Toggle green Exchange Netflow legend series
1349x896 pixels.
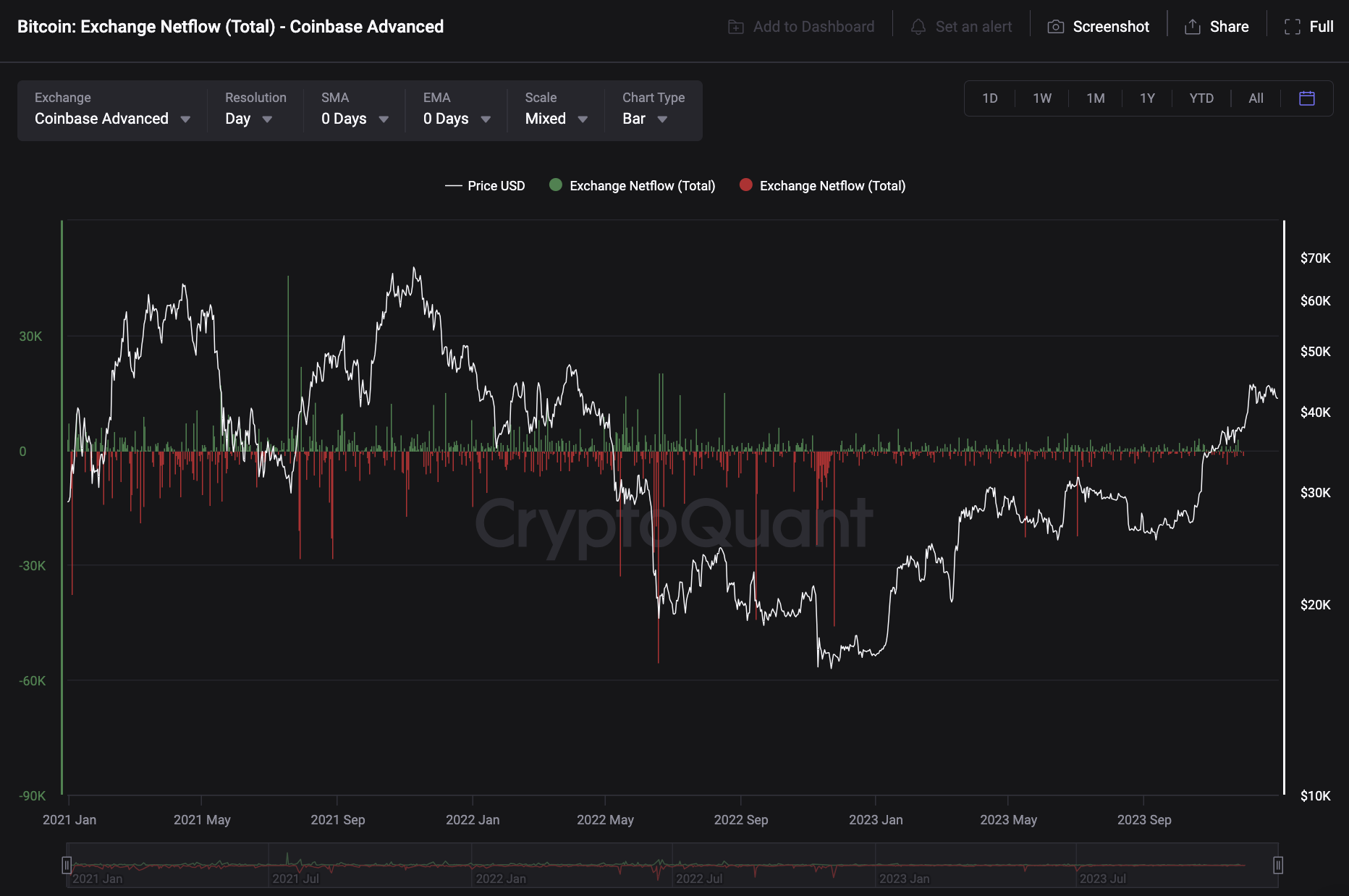(x=632, y=186)
